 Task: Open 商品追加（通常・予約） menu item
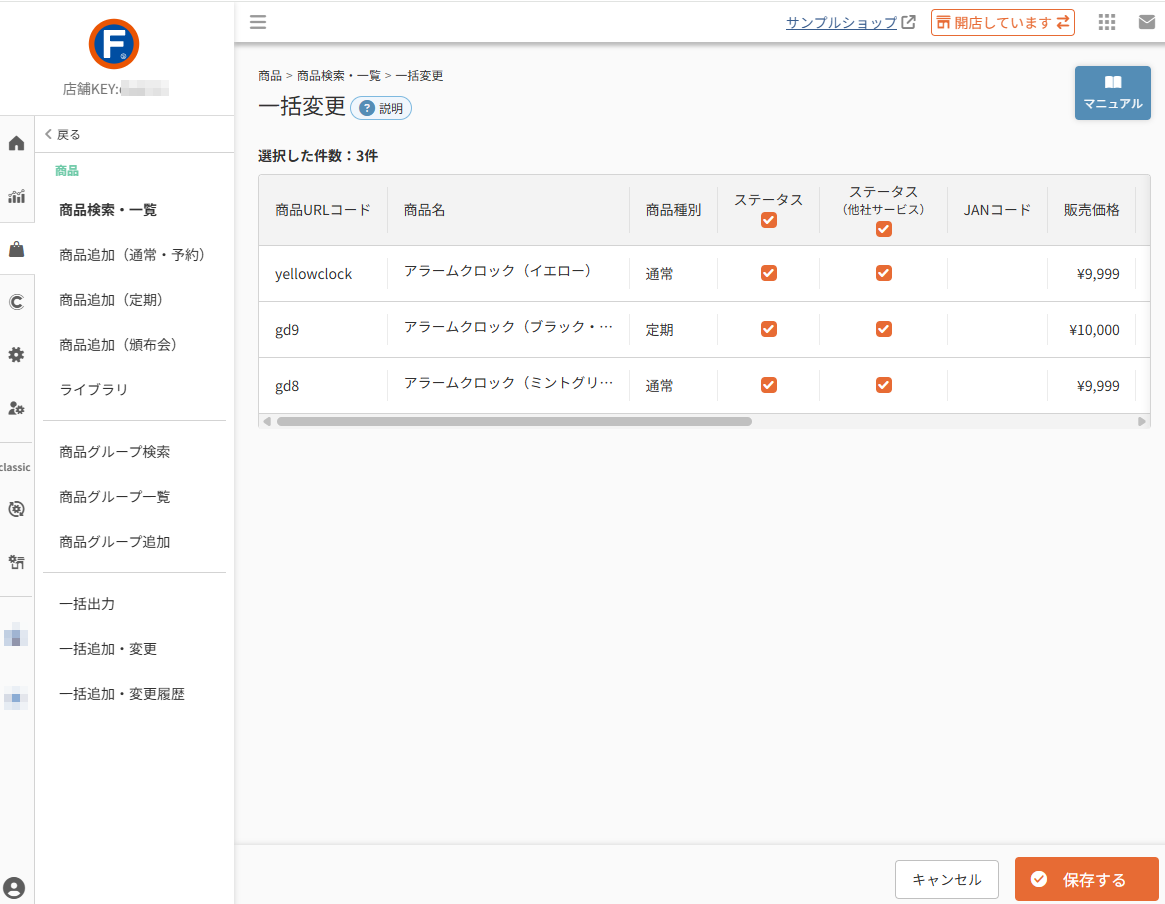tap(132, 255)
